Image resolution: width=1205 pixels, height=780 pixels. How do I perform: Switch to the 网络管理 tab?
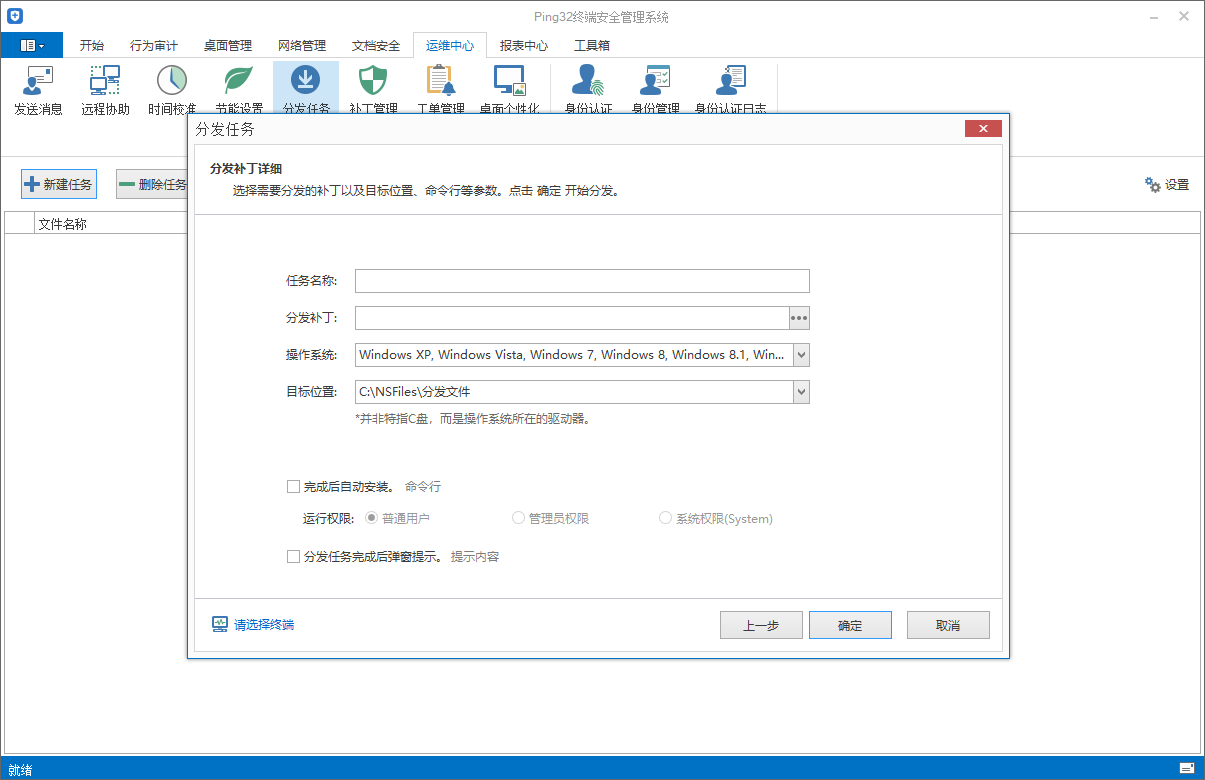click(302, 45)
